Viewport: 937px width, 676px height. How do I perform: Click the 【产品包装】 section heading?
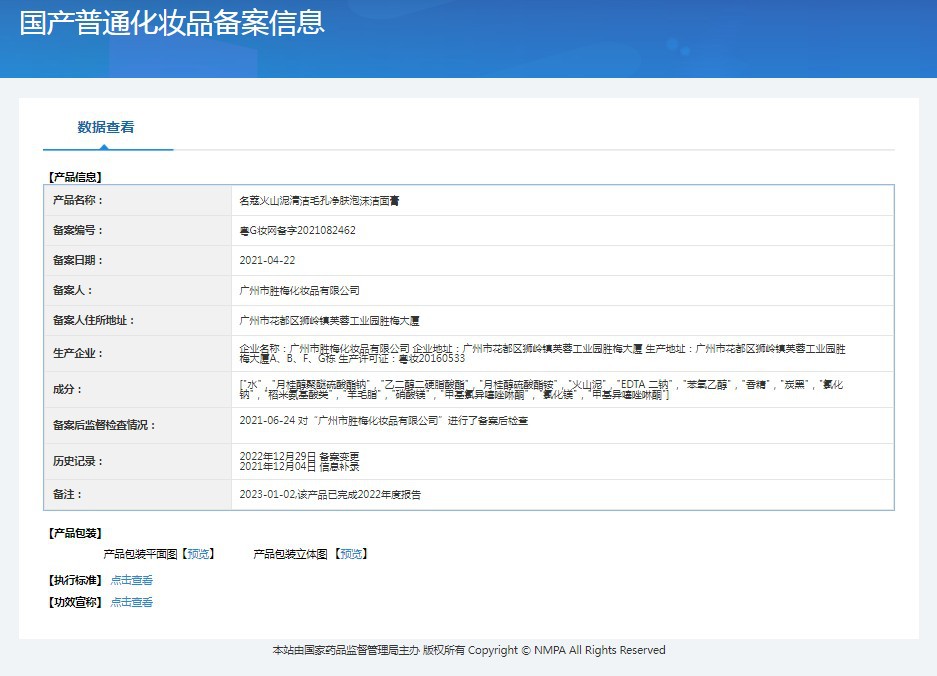75,533
